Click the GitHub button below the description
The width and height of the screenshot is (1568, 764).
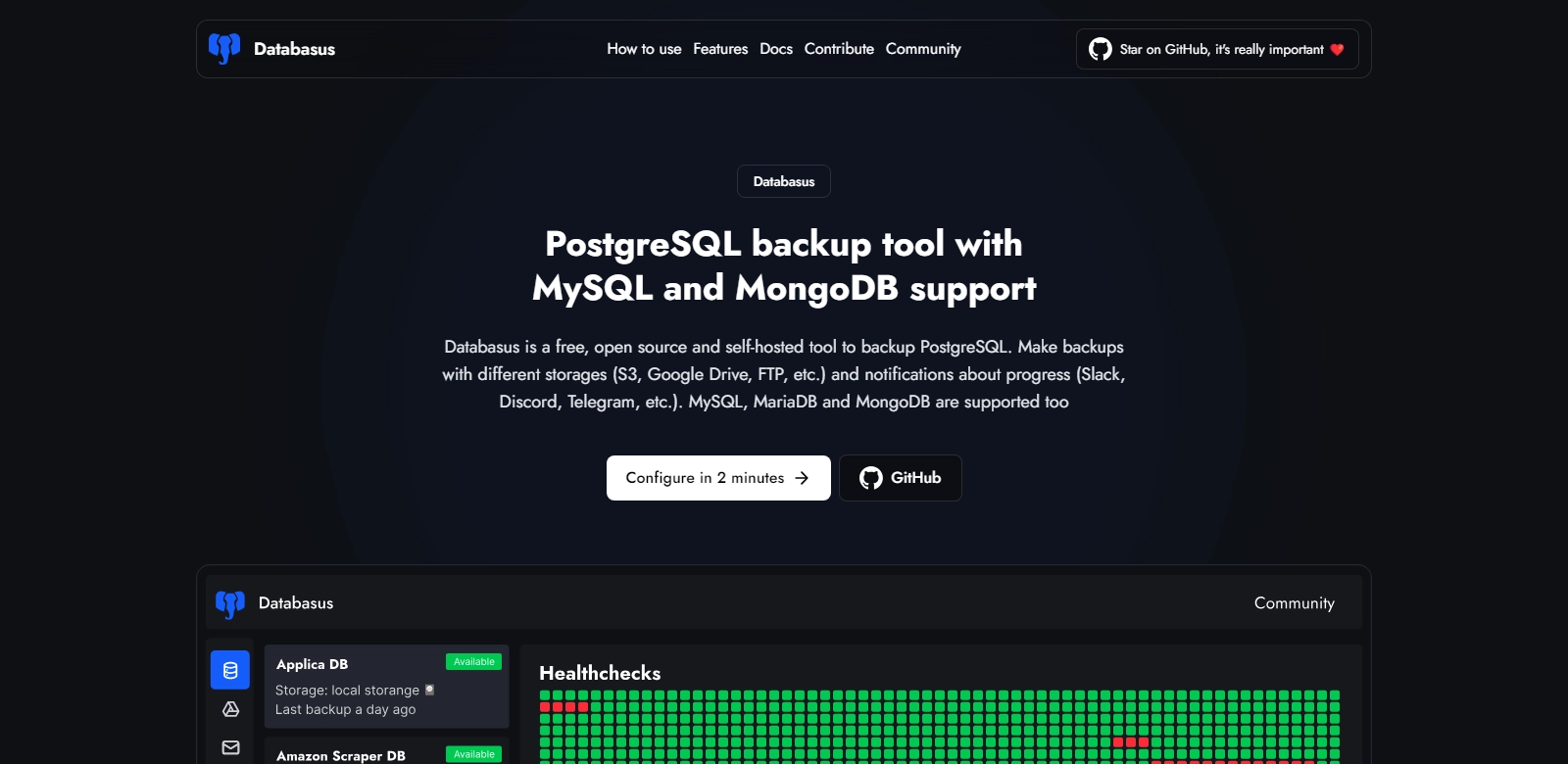[x=900, y=478]
